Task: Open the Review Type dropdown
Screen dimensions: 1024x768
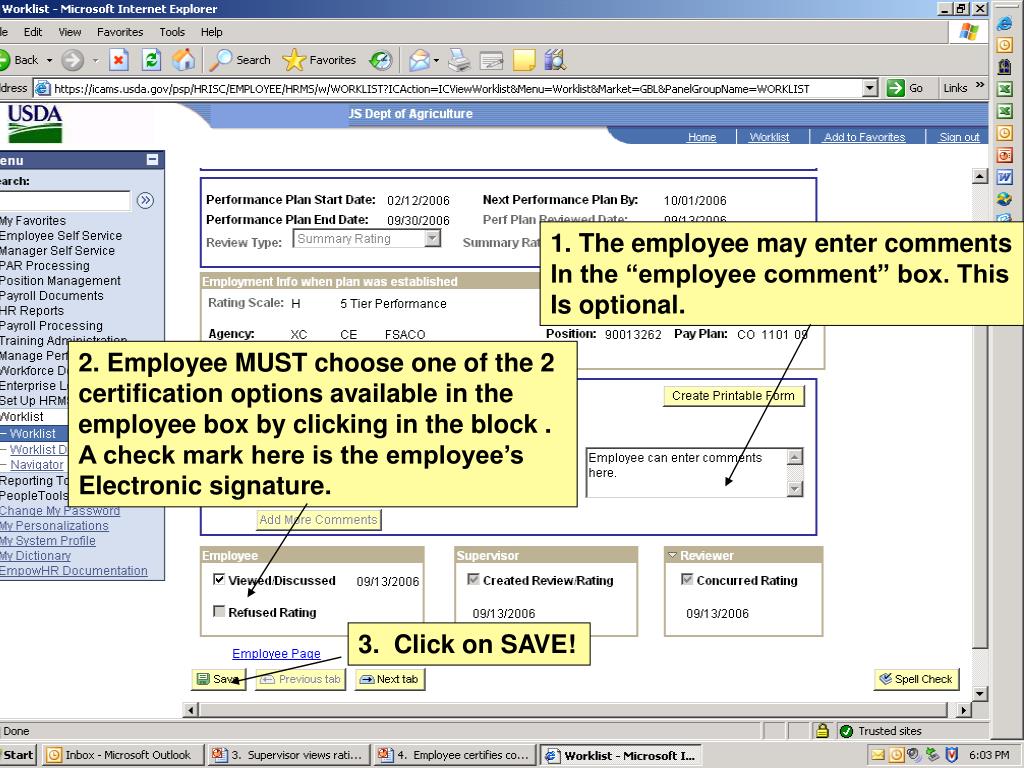Action: pos(432,238)
